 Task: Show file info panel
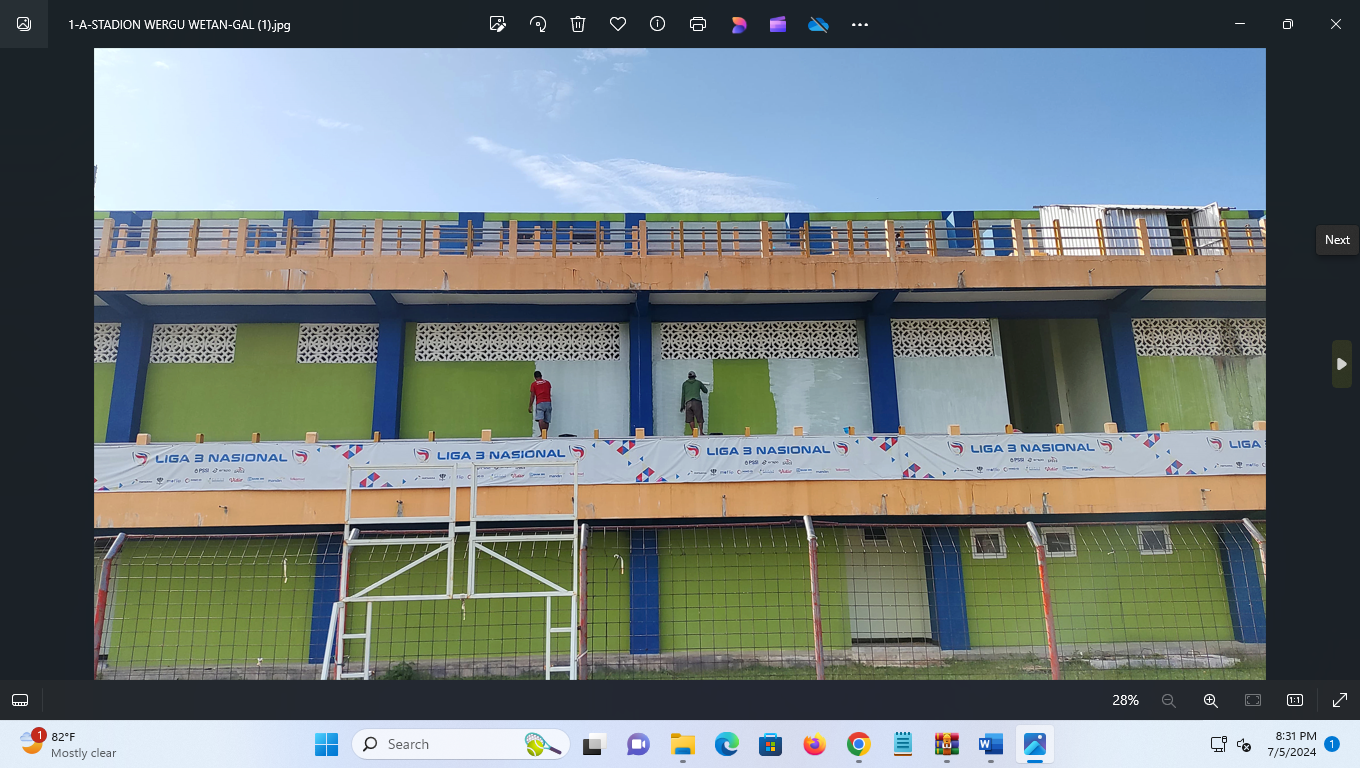click(x=657, y=24)
